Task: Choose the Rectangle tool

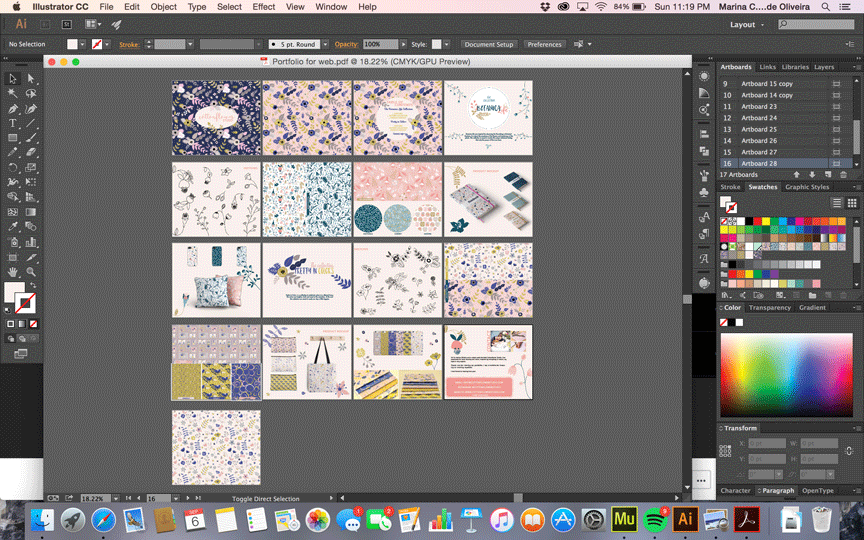Action: pyautogui.click(x=13, y=138)
